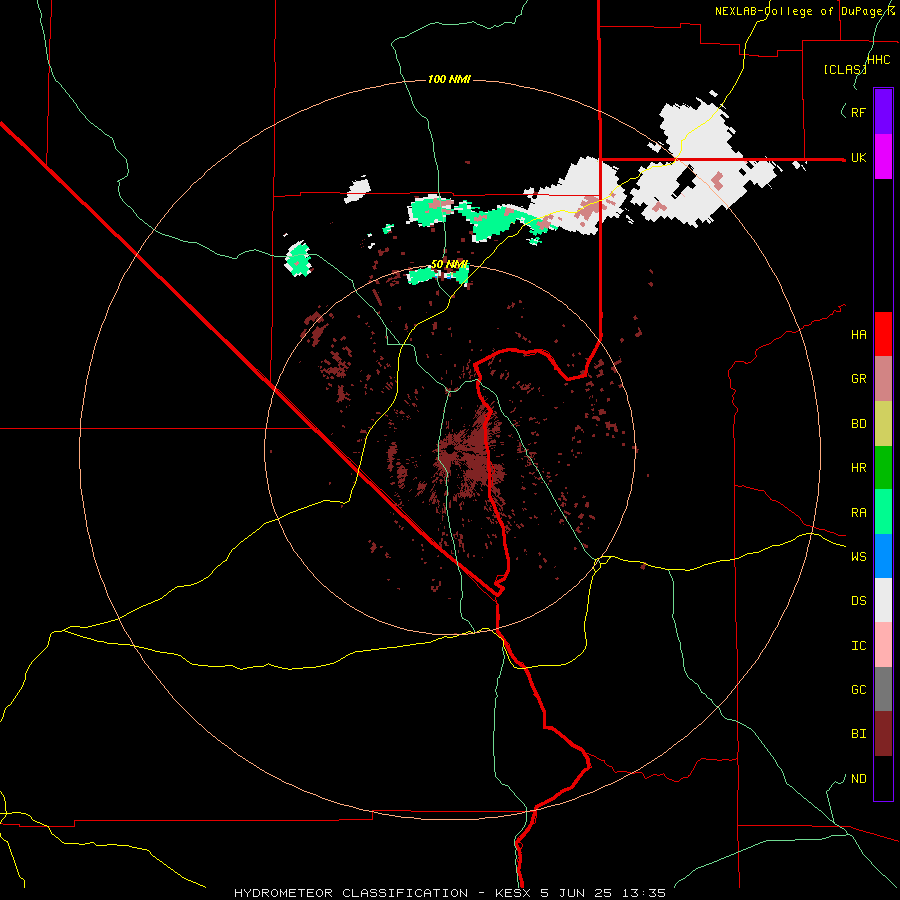Click the magenta UK color swatch

click(x=883, y=157)
